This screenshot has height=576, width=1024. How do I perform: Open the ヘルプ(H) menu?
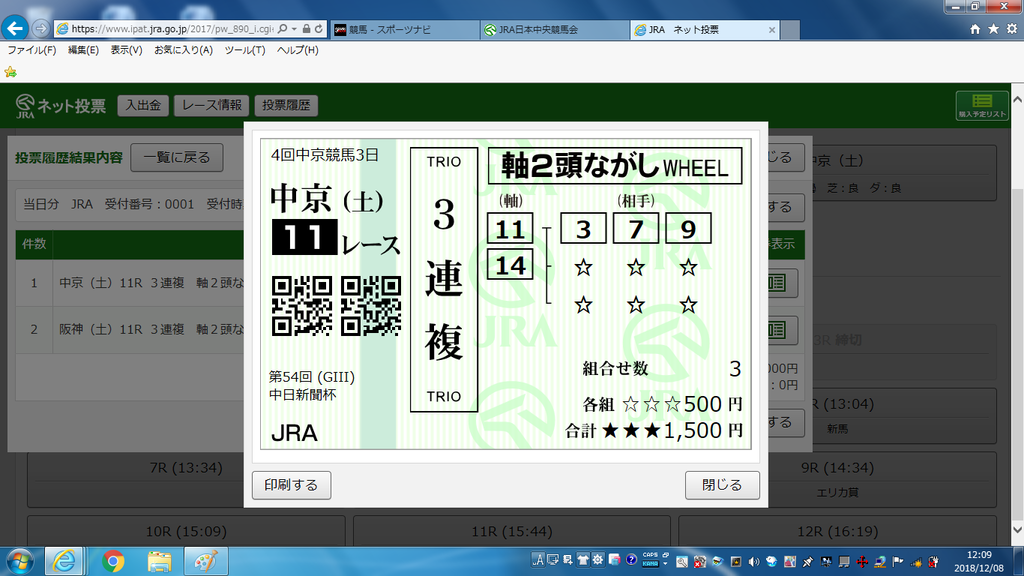click(x=298, y=50)
